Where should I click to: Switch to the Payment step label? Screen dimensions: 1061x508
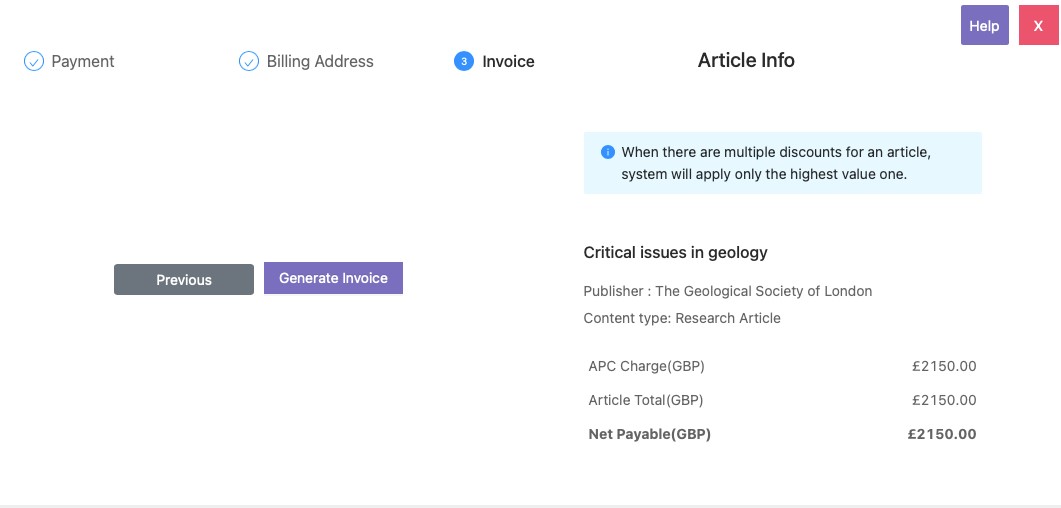click(x=83, y=62)
